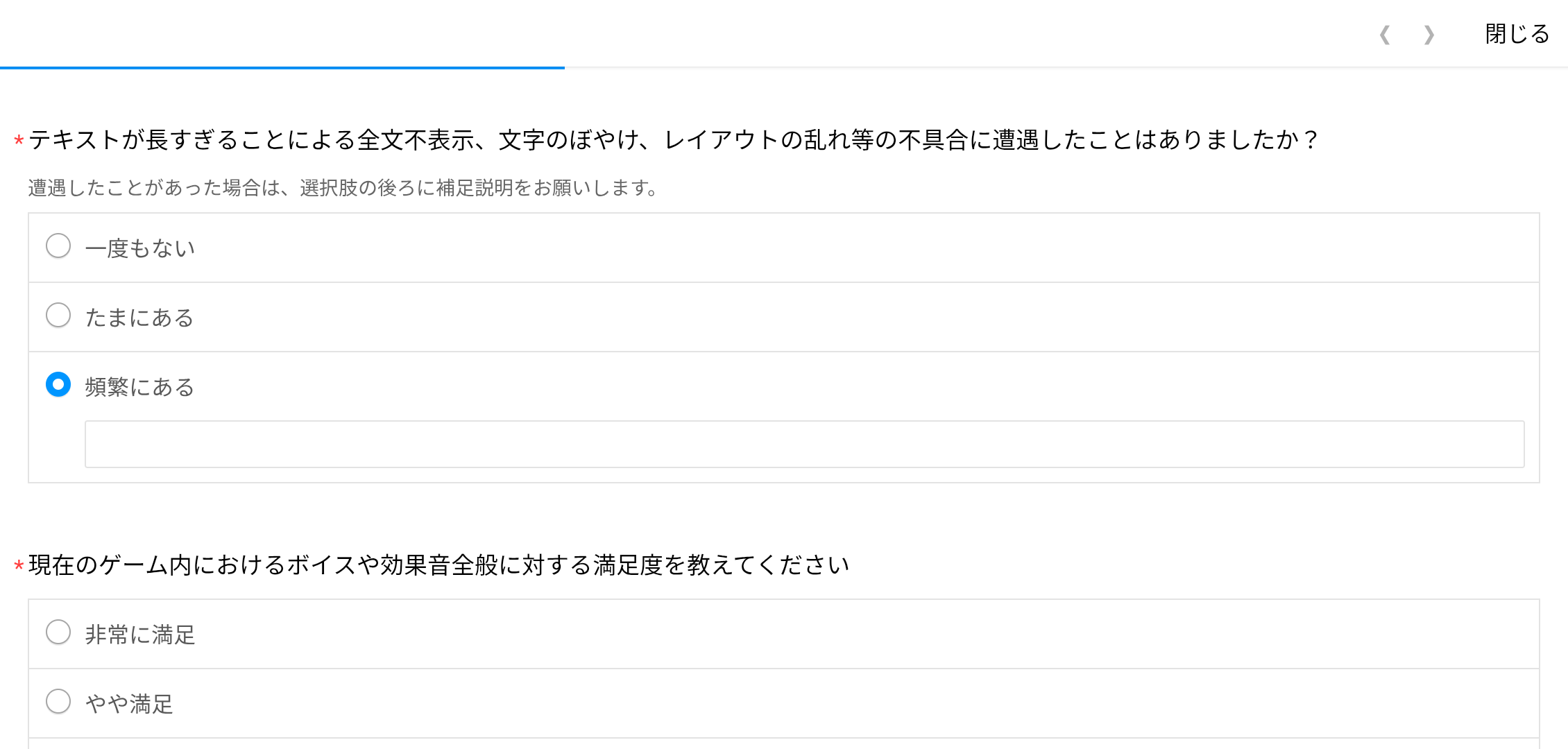Click the 一度もない option text label
This screenshot has height=749, width=1568.
click(x=140, y=248)
